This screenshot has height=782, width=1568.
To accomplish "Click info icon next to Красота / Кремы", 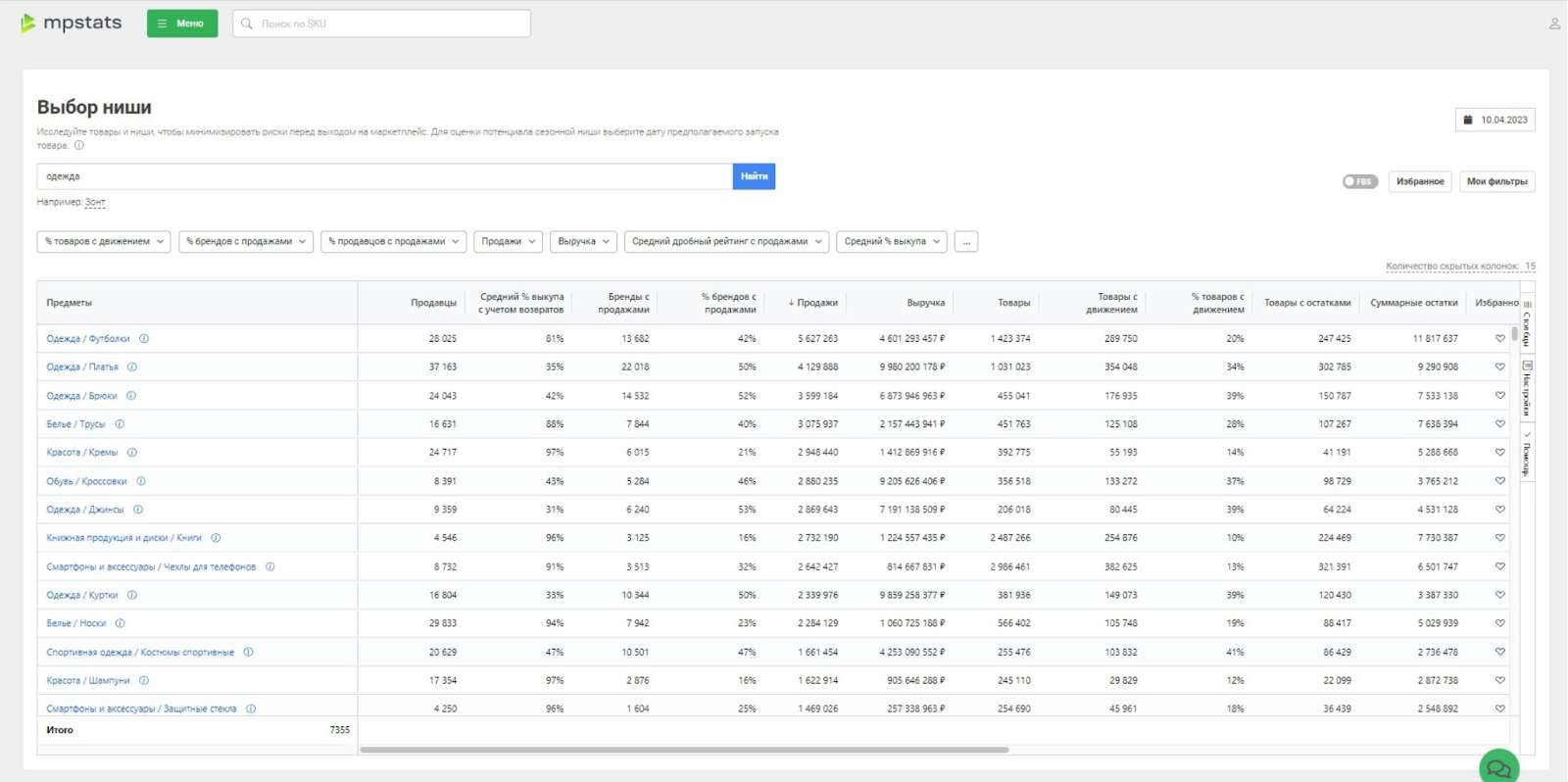I will pos(132,453).
